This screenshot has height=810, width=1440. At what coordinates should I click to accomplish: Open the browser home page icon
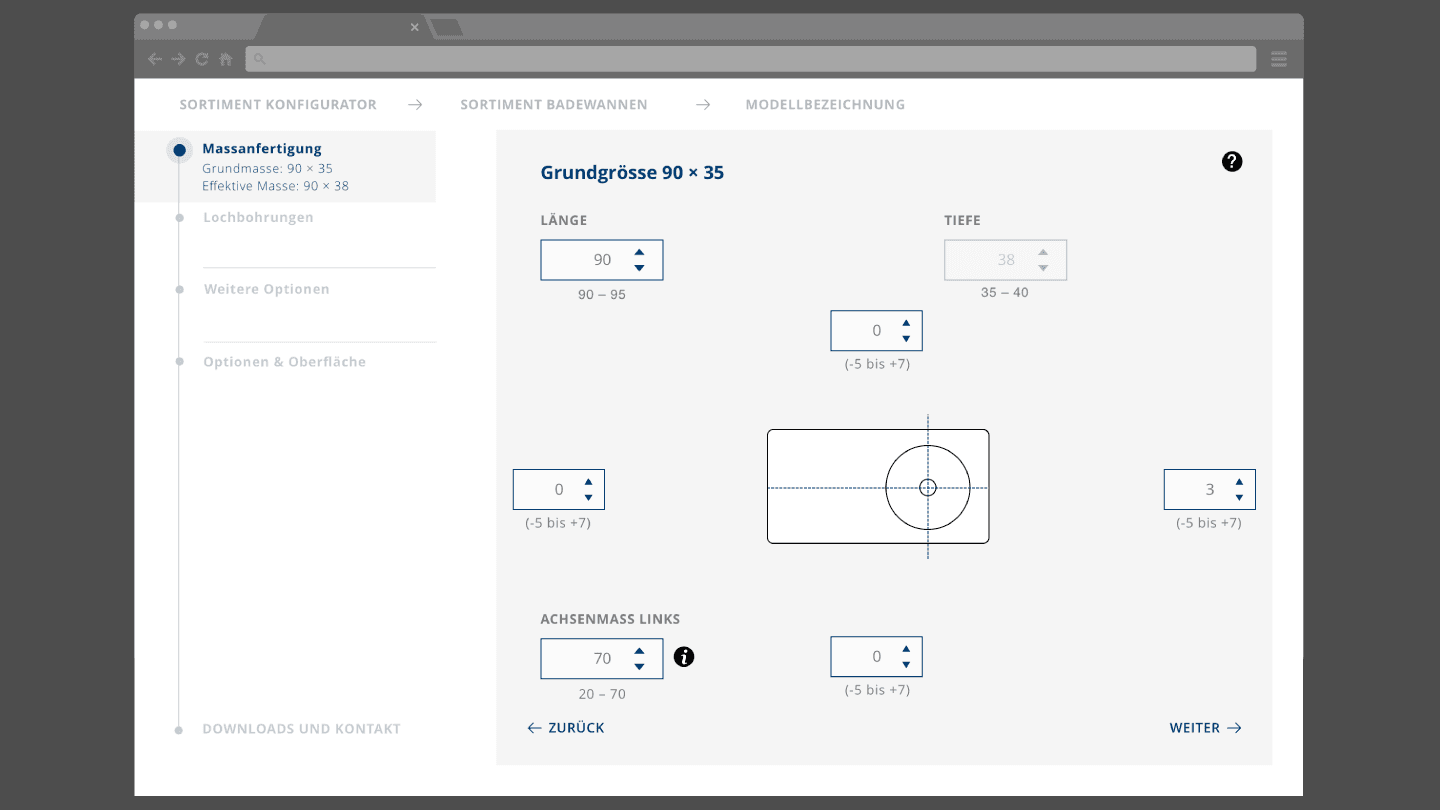coord(226,59)
